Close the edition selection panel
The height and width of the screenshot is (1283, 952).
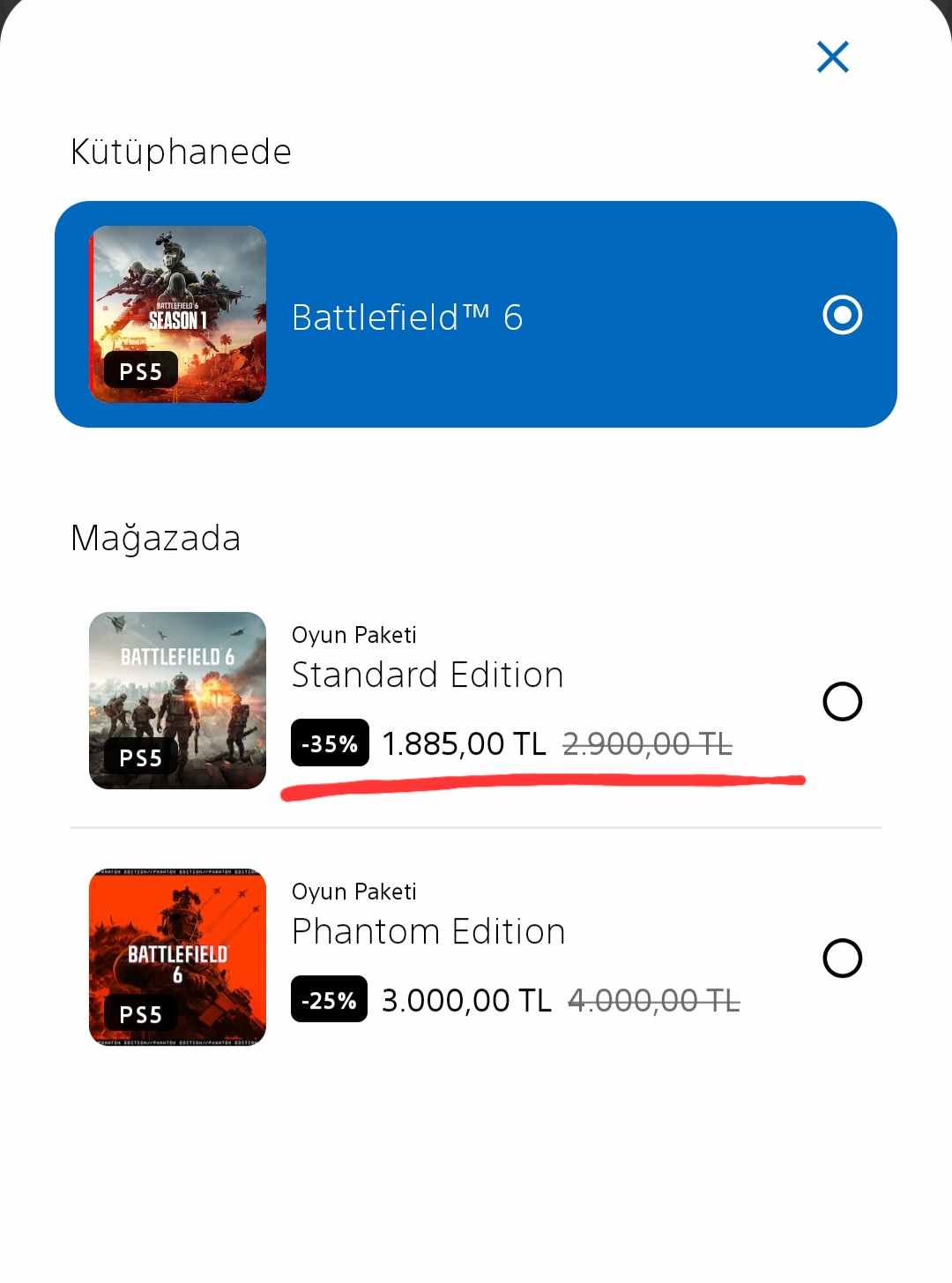[x=832, y=57]
